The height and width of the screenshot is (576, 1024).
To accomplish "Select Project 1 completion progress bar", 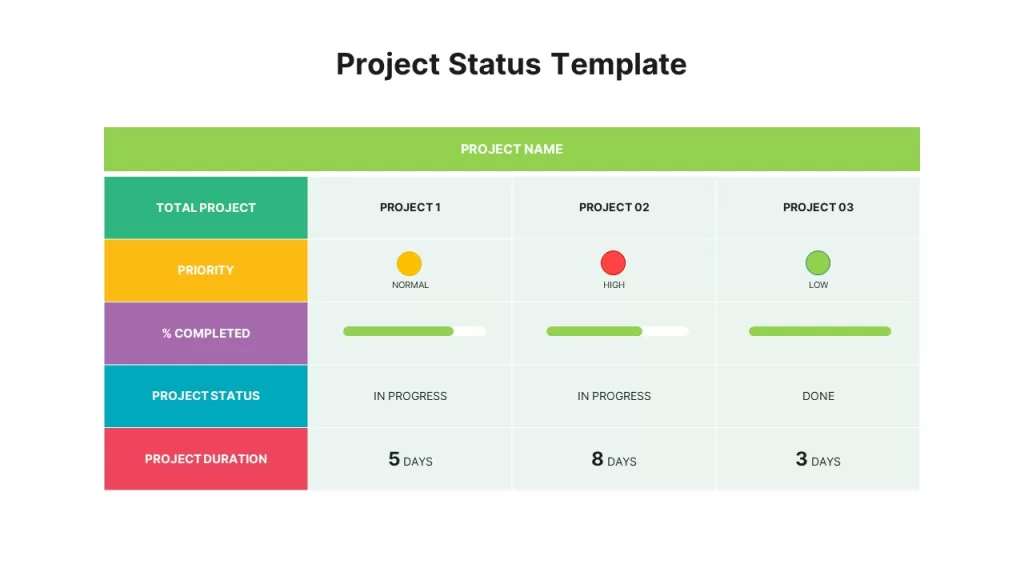I will coord(414,331).
